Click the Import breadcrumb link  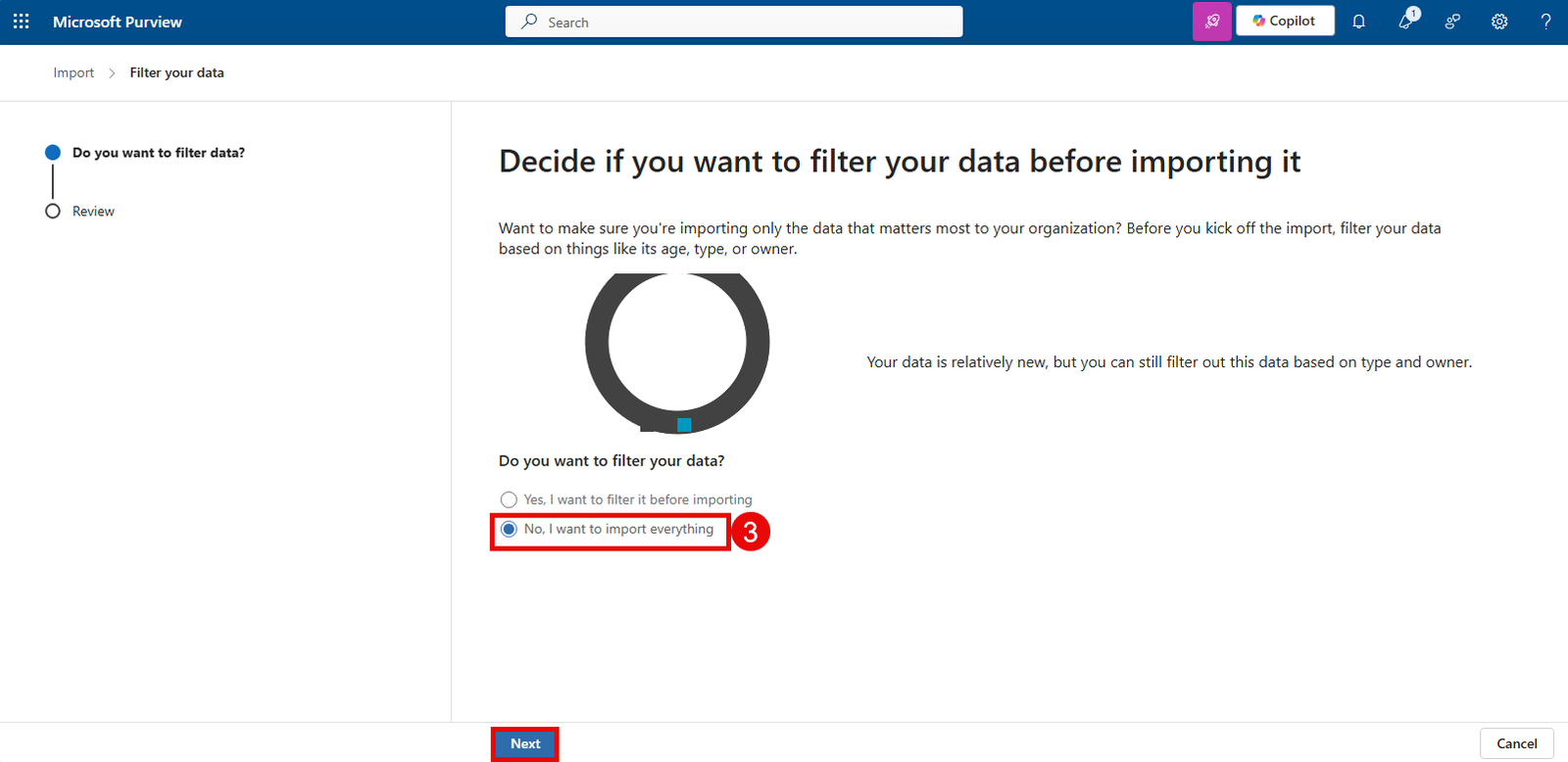[x=73, y=72]
